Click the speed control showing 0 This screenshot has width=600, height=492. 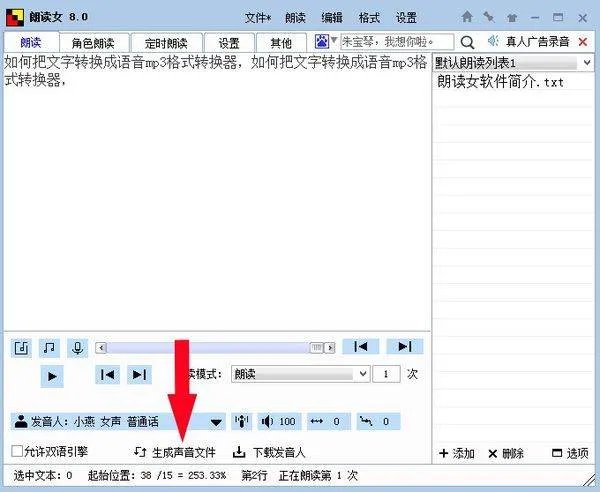pyautogui.click(x=329, y=422)
